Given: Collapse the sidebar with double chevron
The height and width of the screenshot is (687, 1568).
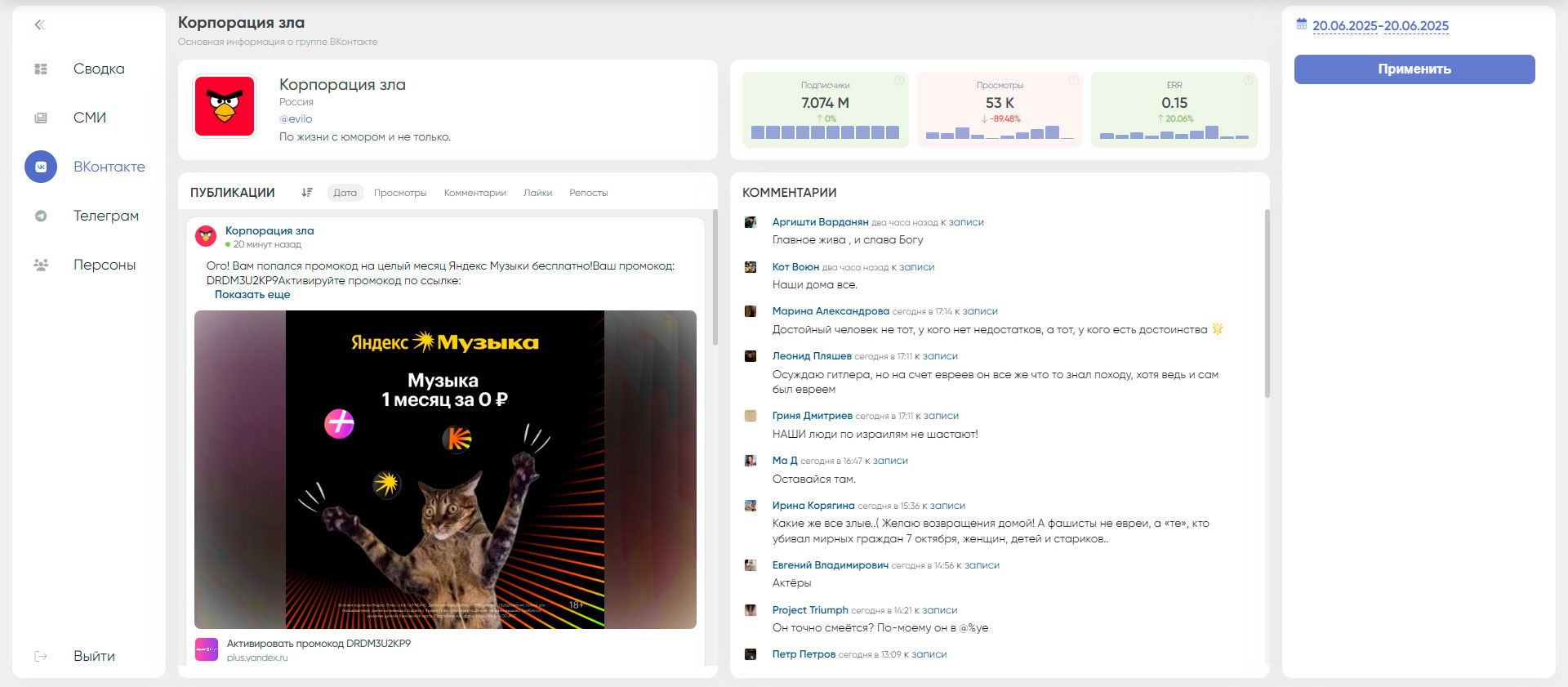Looking at the screenshot, I should 39,25.
